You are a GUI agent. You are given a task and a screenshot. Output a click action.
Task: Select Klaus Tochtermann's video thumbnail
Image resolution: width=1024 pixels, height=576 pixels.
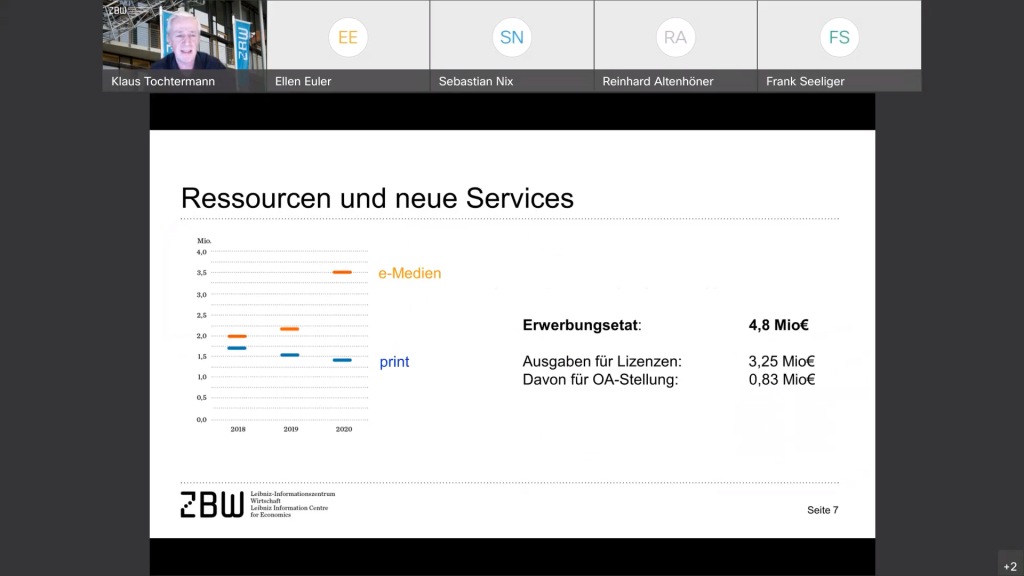point(183,38)
